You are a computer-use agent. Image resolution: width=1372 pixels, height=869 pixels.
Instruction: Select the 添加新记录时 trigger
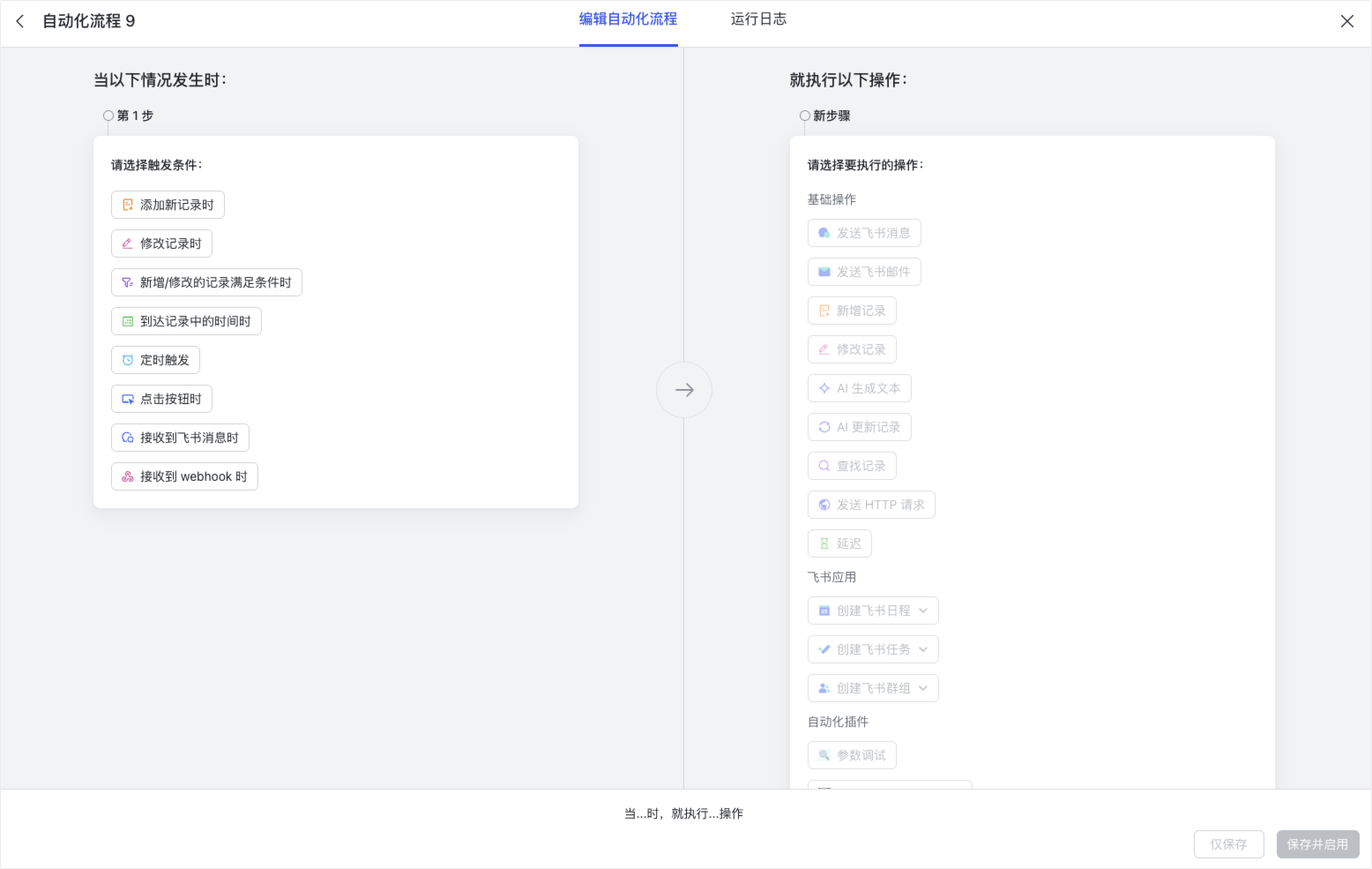(x=168, y=205)
